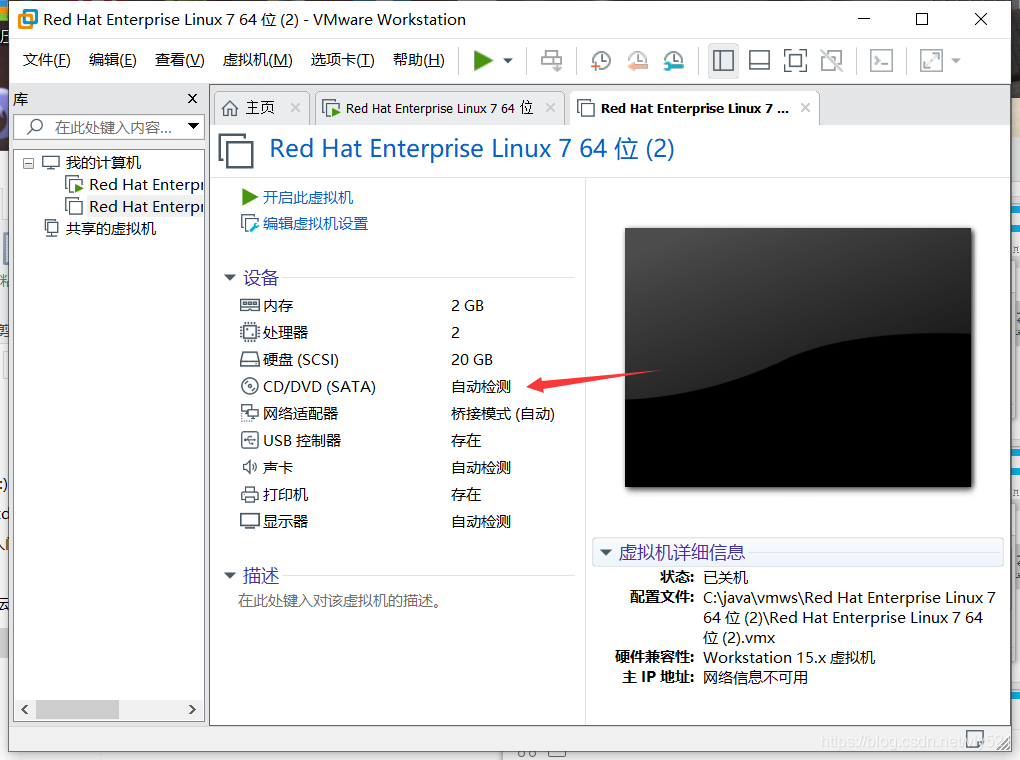
Task: Collapse the 描述 section
Action: point(229,575)
